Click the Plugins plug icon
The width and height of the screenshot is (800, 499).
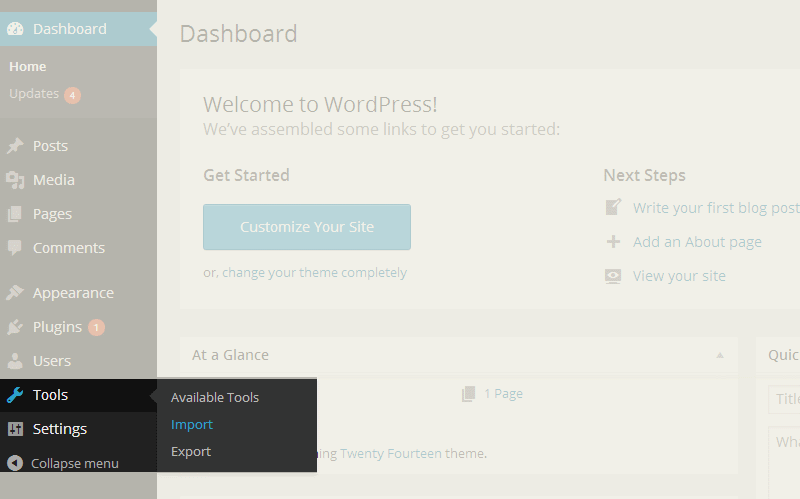pyautogui.click(x=15, y=327)
